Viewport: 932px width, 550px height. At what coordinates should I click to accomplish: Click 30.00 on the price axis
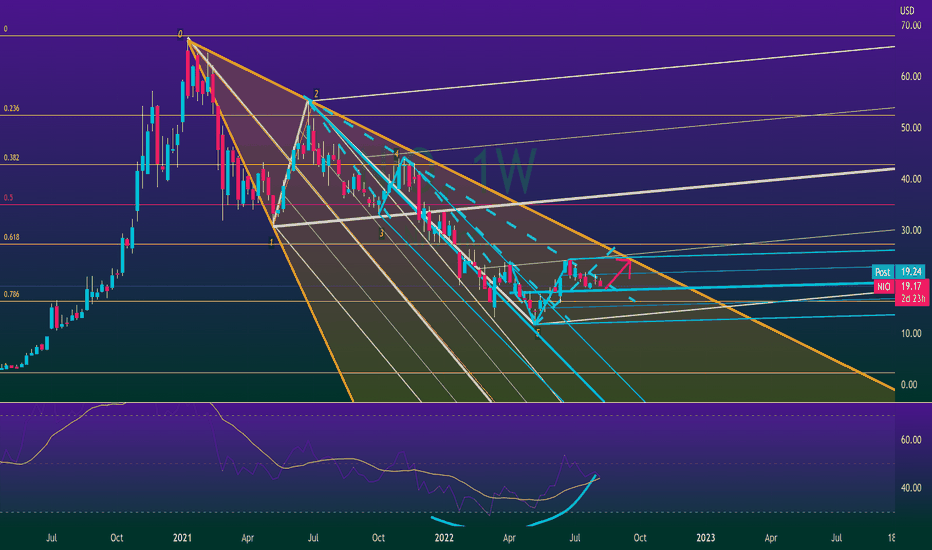[911, 230]
